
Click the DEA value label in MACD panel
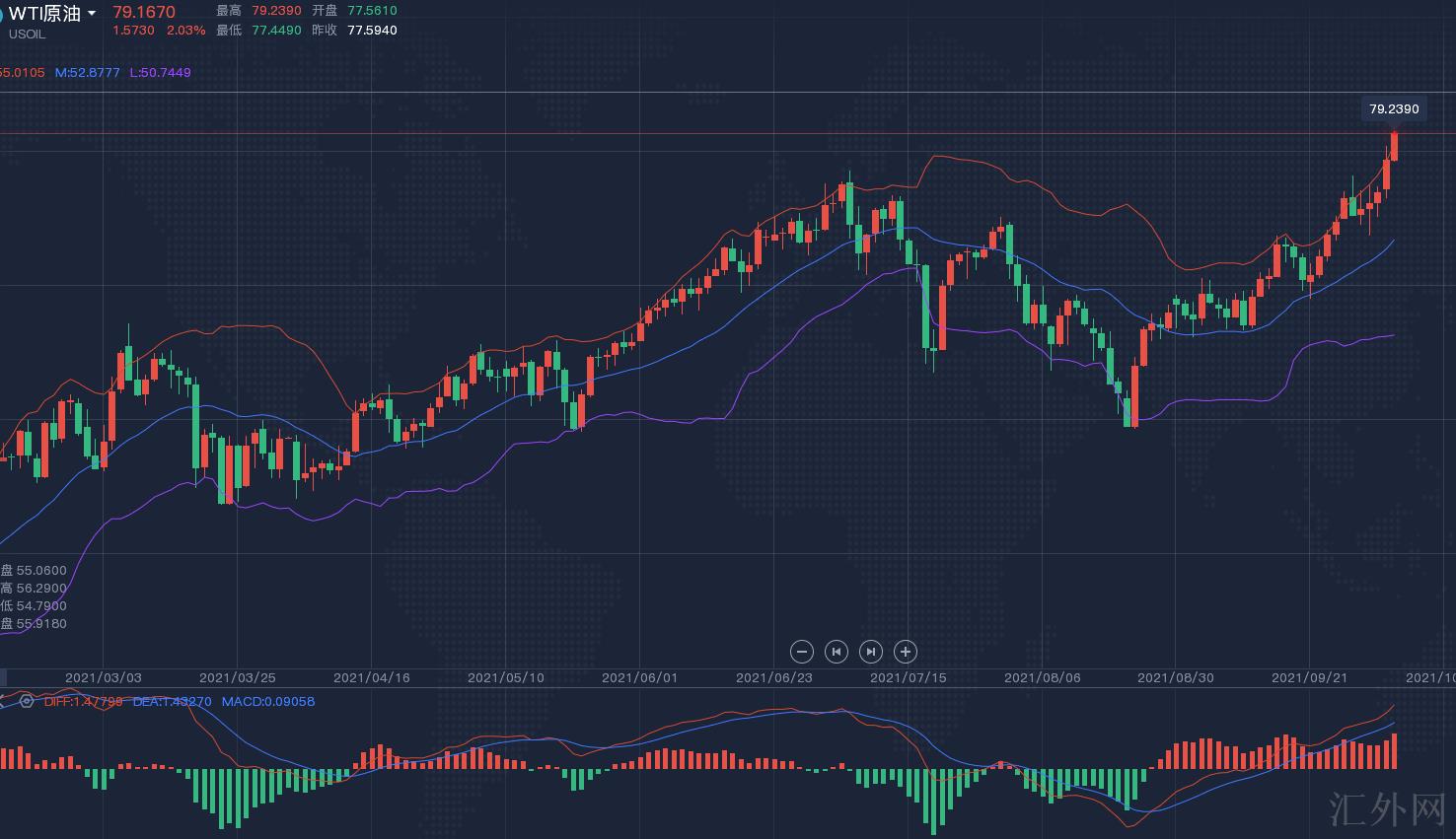coord(172,701)
